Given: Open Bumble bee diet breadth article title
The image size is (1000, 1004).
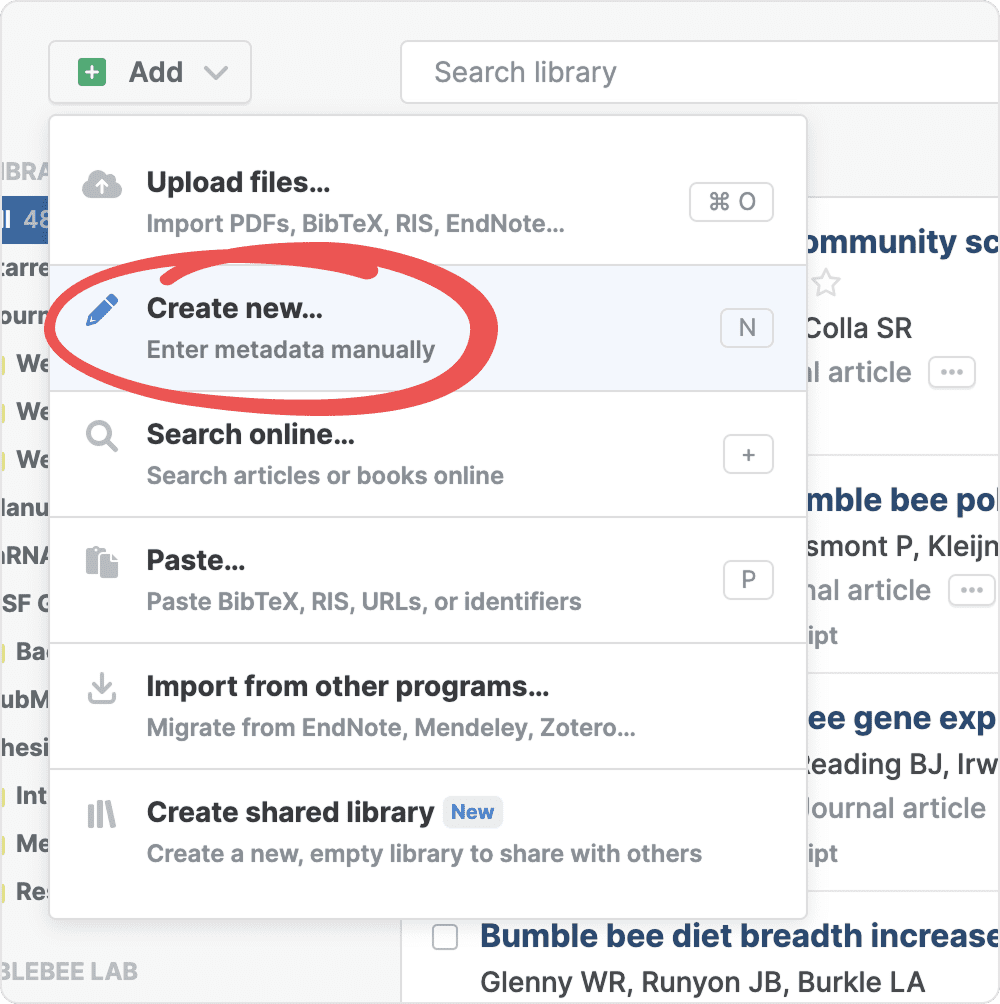Looking at the screenshot, I should (x=738, y=936).
